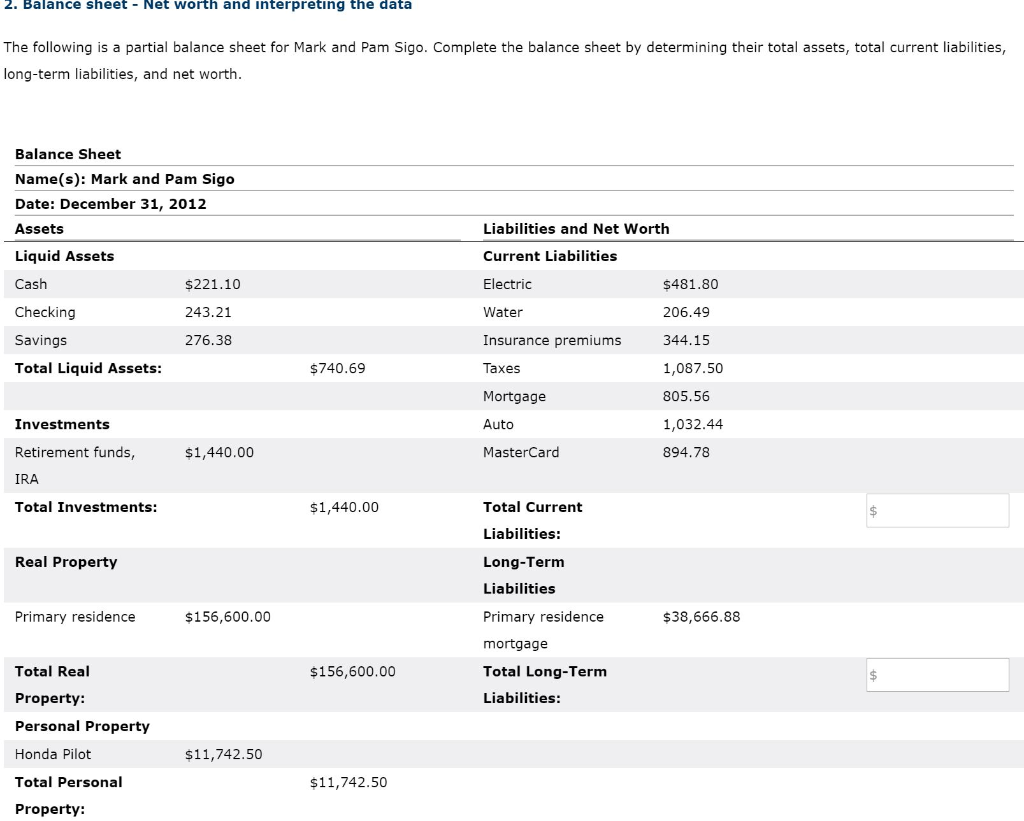Select the Total Investments amount $1,440.00
The height and width of the screenshot is (821, 1024).
(344, 507)
